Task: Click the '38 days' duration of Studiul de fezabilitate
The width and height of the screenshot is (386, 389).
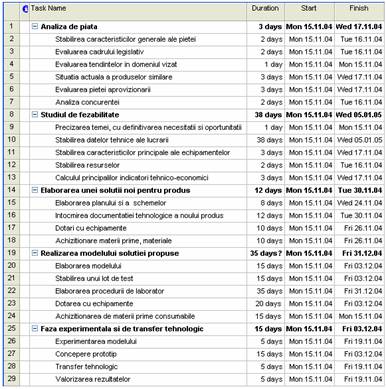Action: [268, 115]
